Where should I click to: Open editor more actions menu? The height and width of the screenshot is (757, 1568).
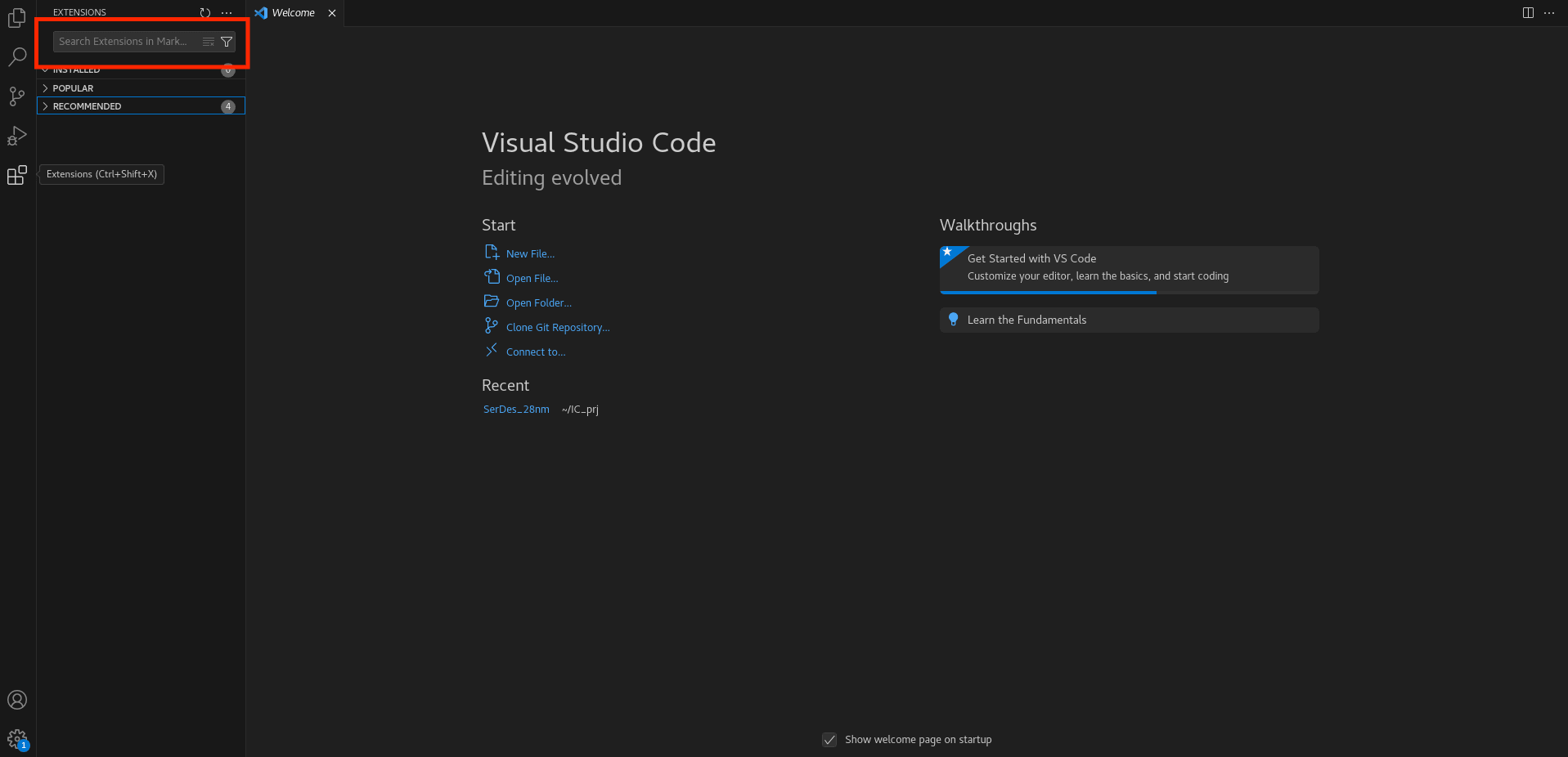[x=1549, y=12]
